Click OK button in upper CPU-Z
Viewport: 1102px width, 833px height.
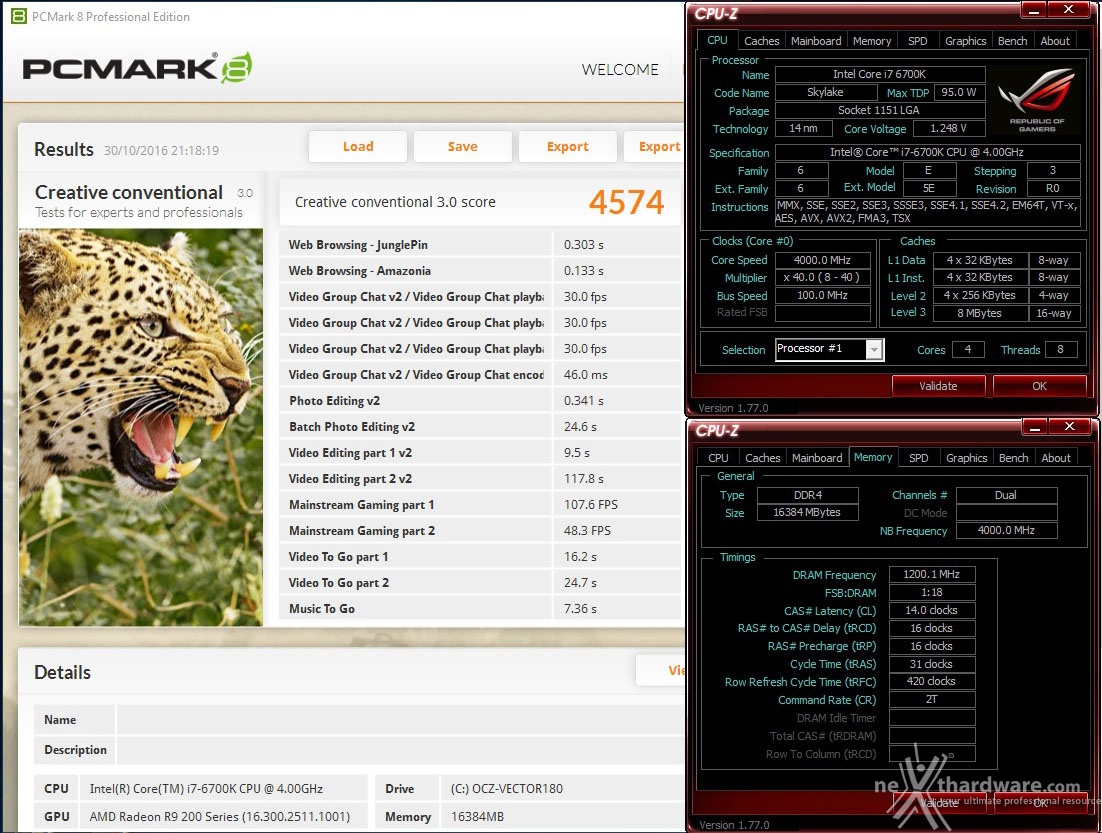(1039, 386)
